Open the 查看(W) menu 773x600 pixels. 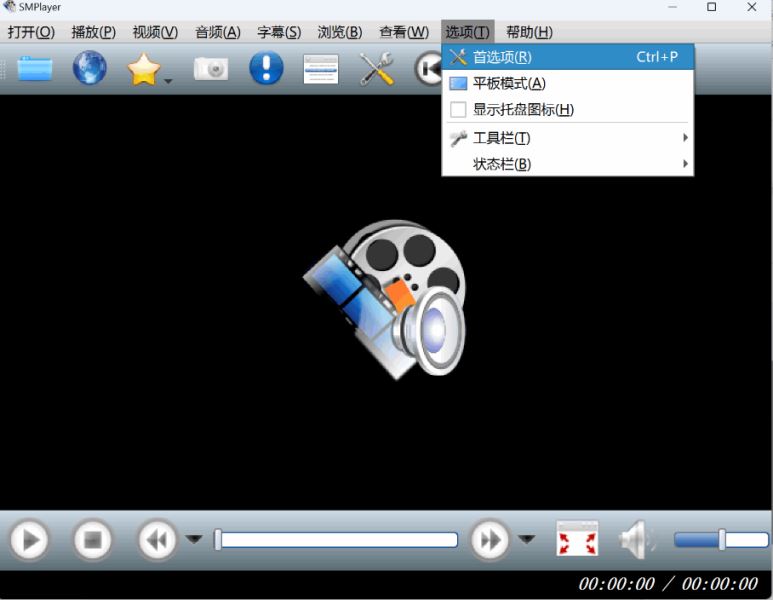[x=404, y=32]
